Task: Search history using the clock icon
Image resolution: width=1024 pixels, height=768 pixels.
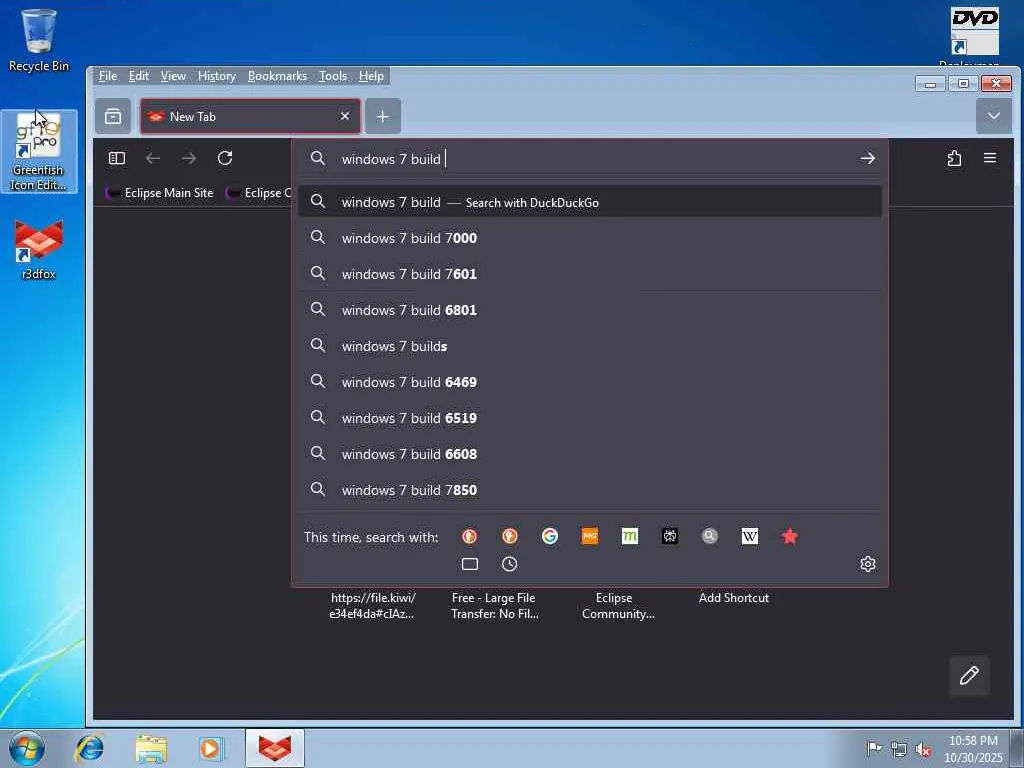Action: 509,564
